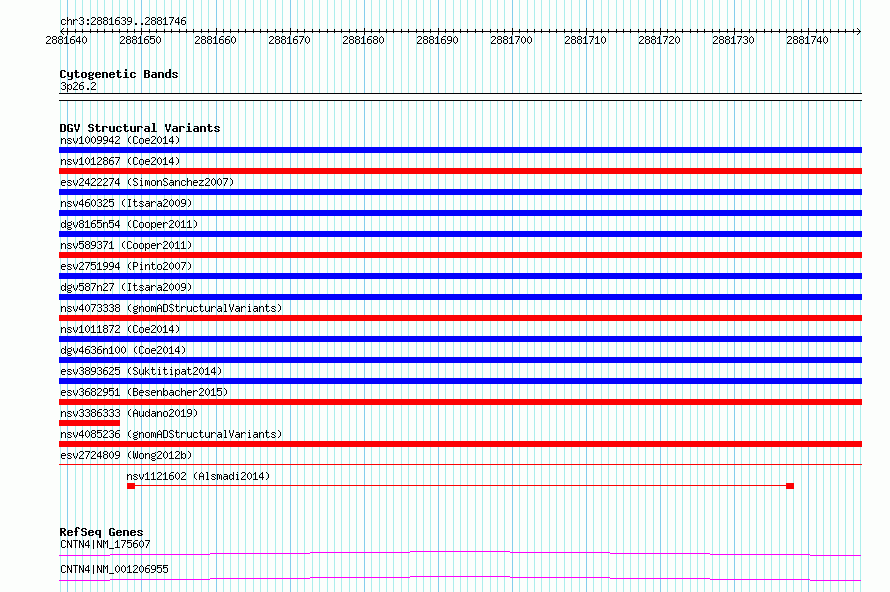Click the blue bar for esv2422274
The height and width of the screenshot is (592, 890).
460,192
